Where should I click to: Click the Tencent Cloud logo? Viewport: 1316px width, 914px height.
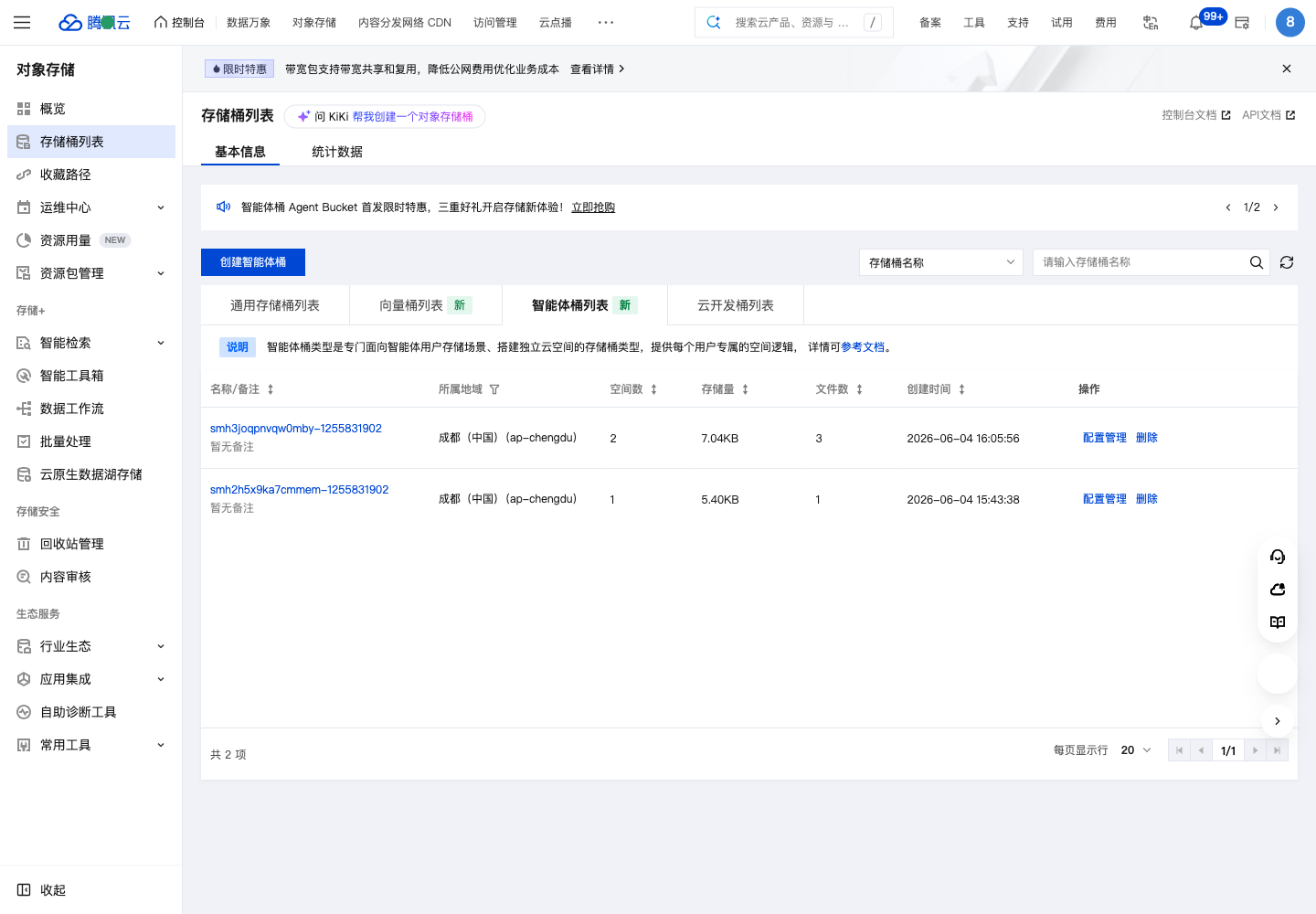(x=94, y=23)
